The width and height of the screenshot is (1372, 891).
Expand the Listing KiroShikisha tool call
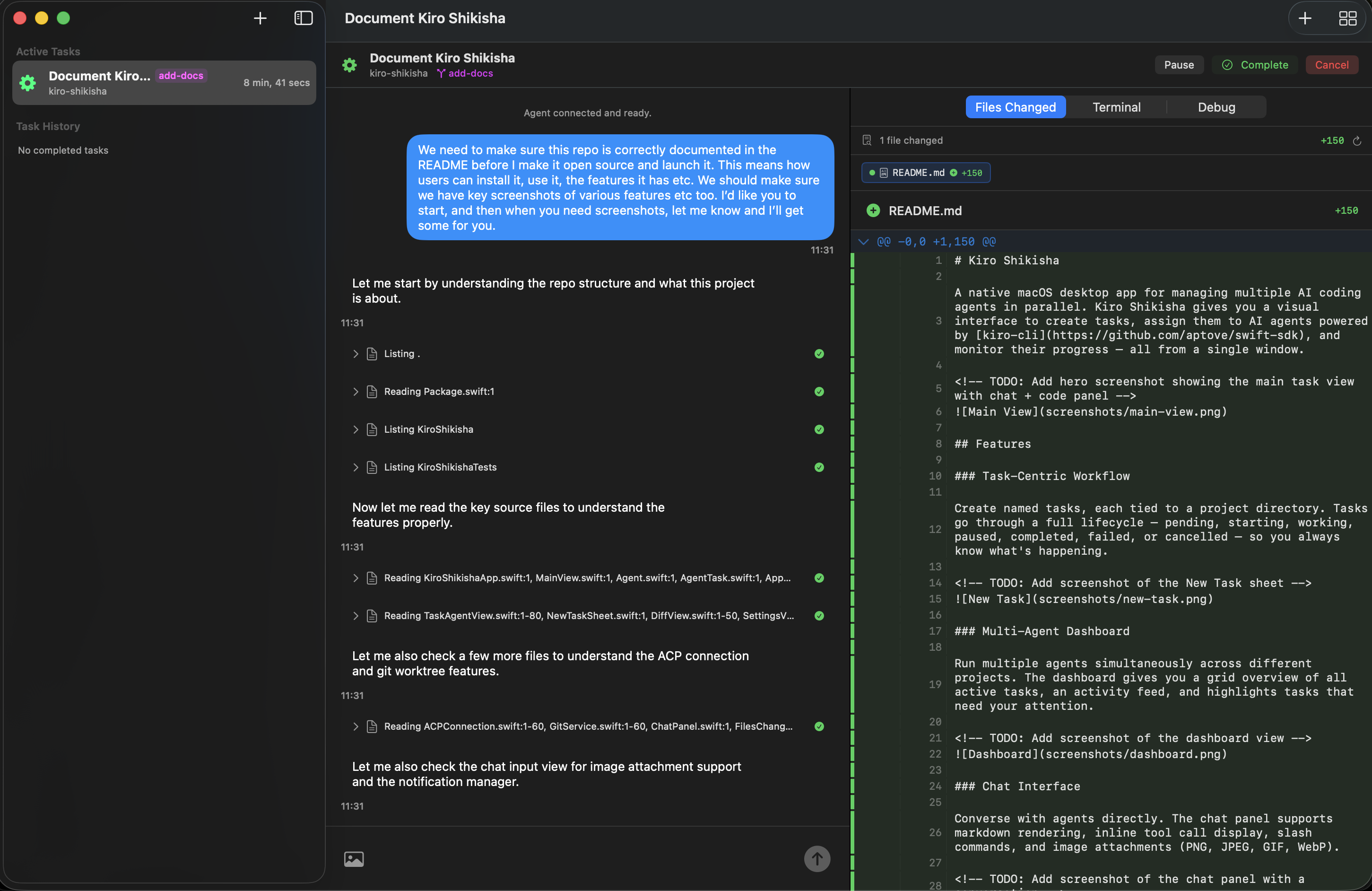point(356,429)
